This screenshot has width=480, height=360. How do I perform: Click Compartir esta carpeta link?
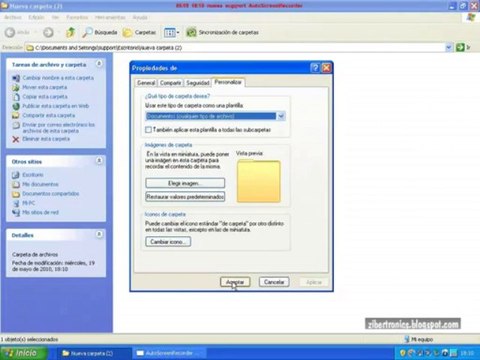[x=49, y=115]
